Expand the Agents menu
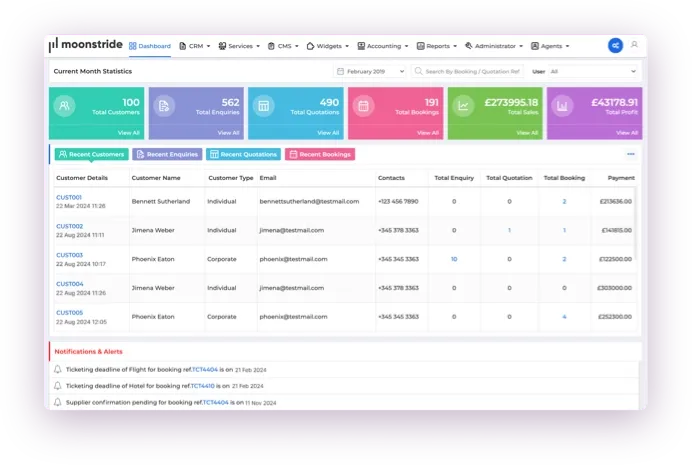The height and width of the screenshot is (465, 692). point(550,46)
